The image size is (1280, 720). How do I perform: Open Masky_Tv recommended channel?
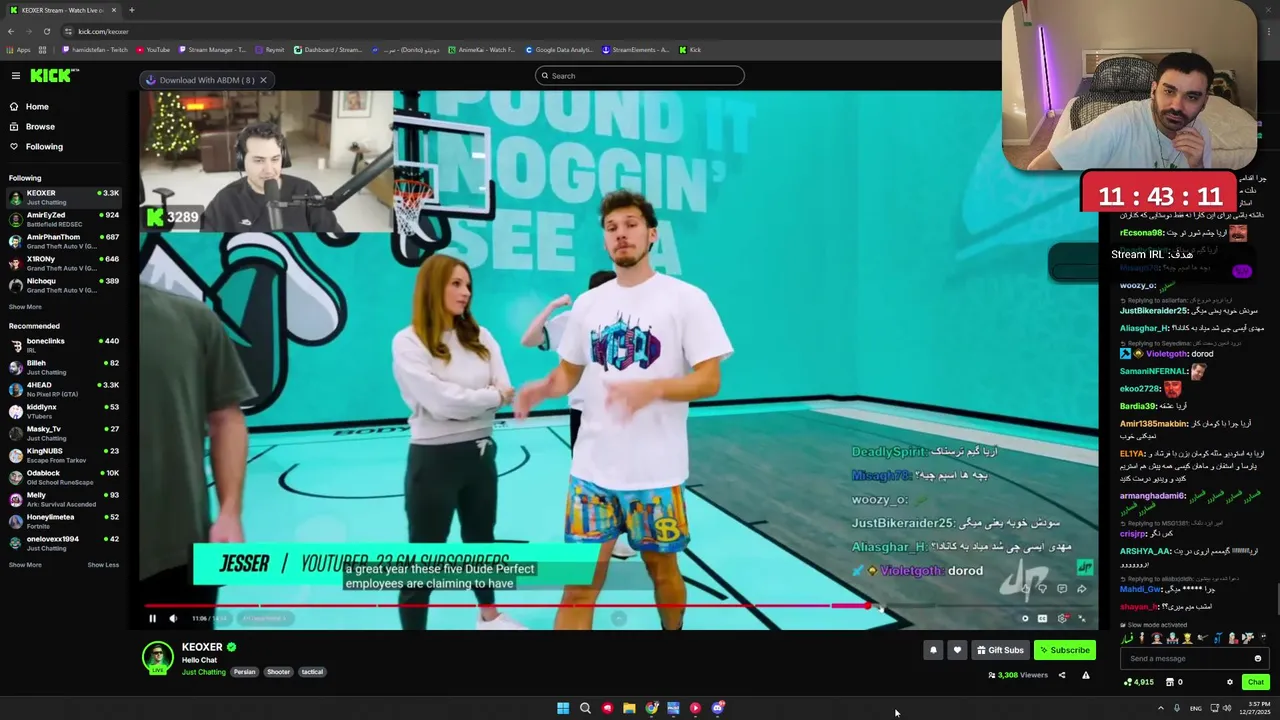[64, 433]
